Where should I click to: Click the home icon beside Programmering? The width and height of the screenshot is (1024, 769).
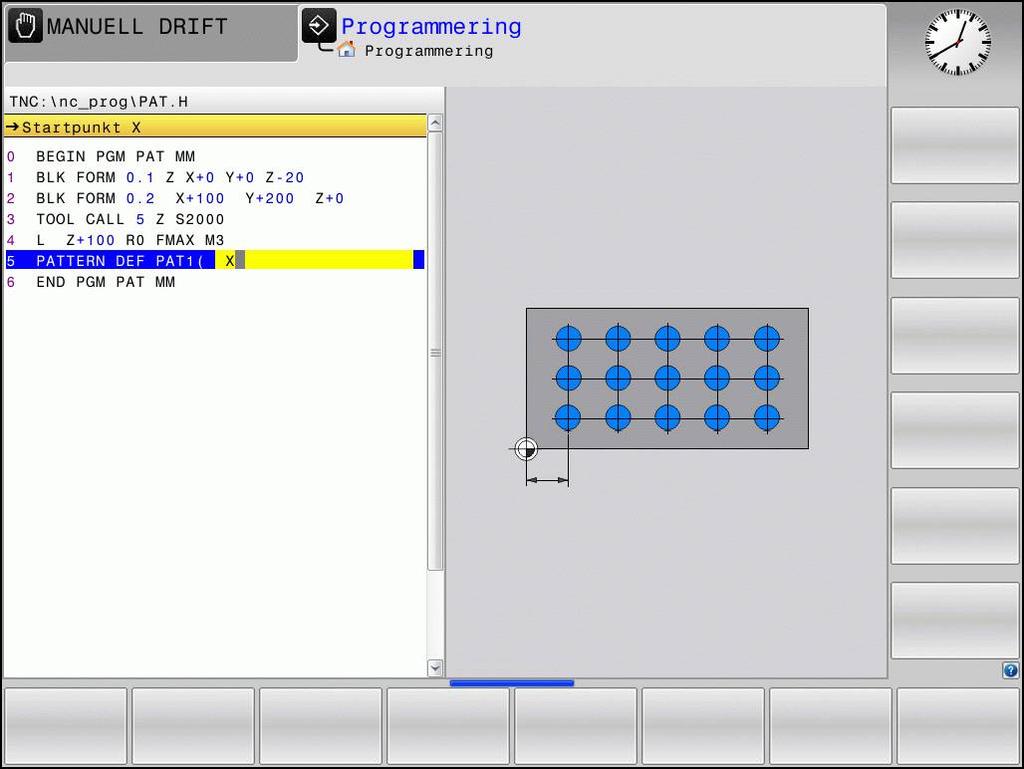pyautogui.click(x=346, y=50)
